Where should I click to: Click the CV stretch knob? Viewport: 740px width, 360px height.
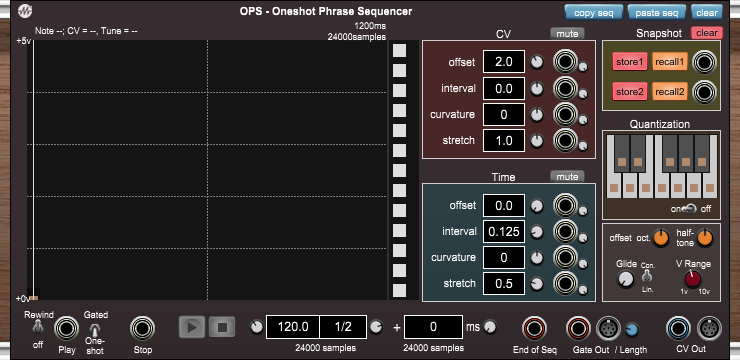pyautogui.click(x=537, y=141)
